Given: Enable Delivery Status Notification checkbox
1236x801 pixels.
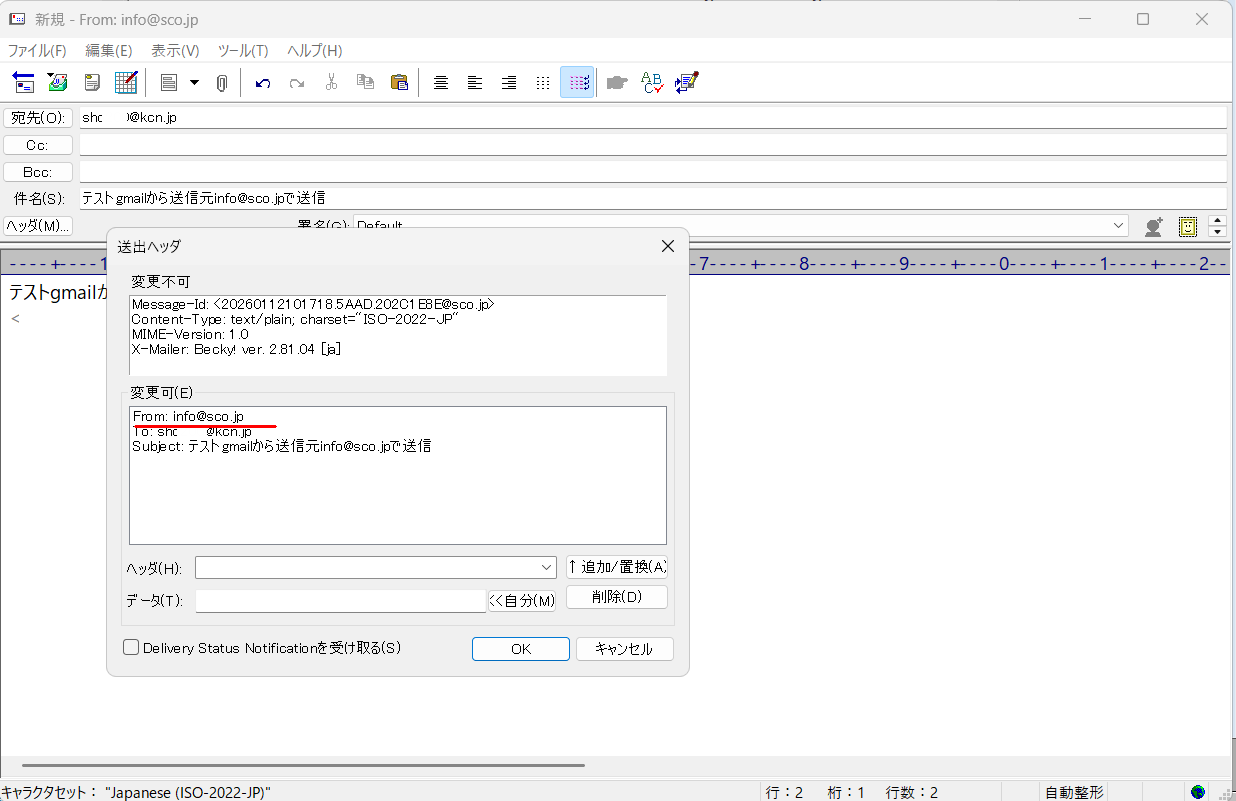Looking at the screenshot, I should (x=131, y=647).
